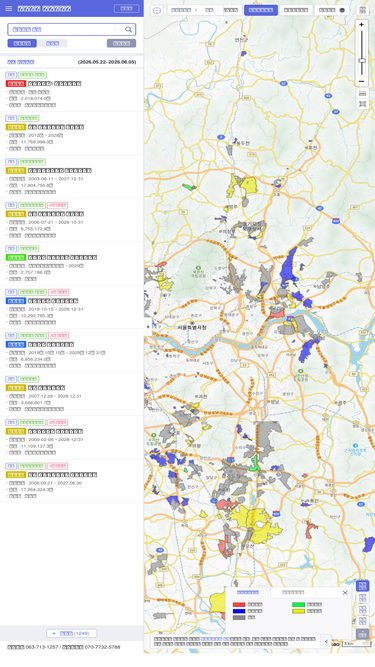Viewport: 375px width, 667px height.
Task: Click the gray filter button beside tabs
Action: coord(121,43)
